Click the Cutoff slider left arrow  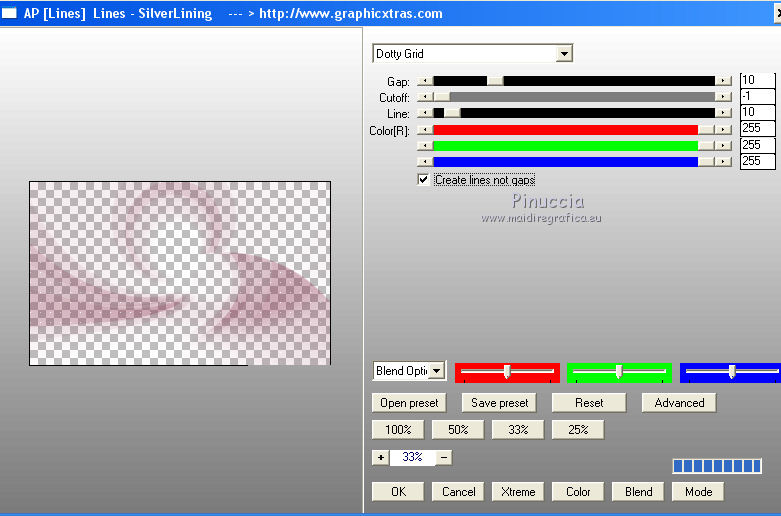pos(425,97)
